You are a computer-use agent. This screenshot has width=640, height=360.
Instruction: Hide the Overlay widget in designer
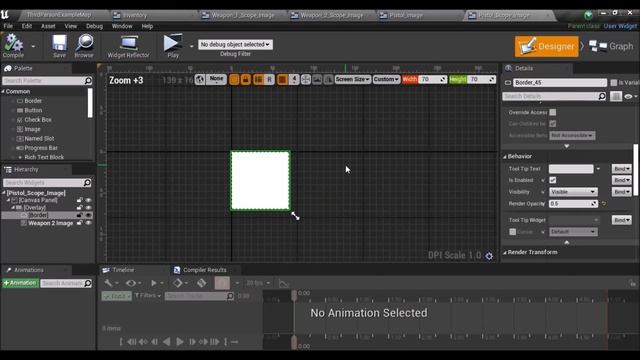(x=88, y=208)
